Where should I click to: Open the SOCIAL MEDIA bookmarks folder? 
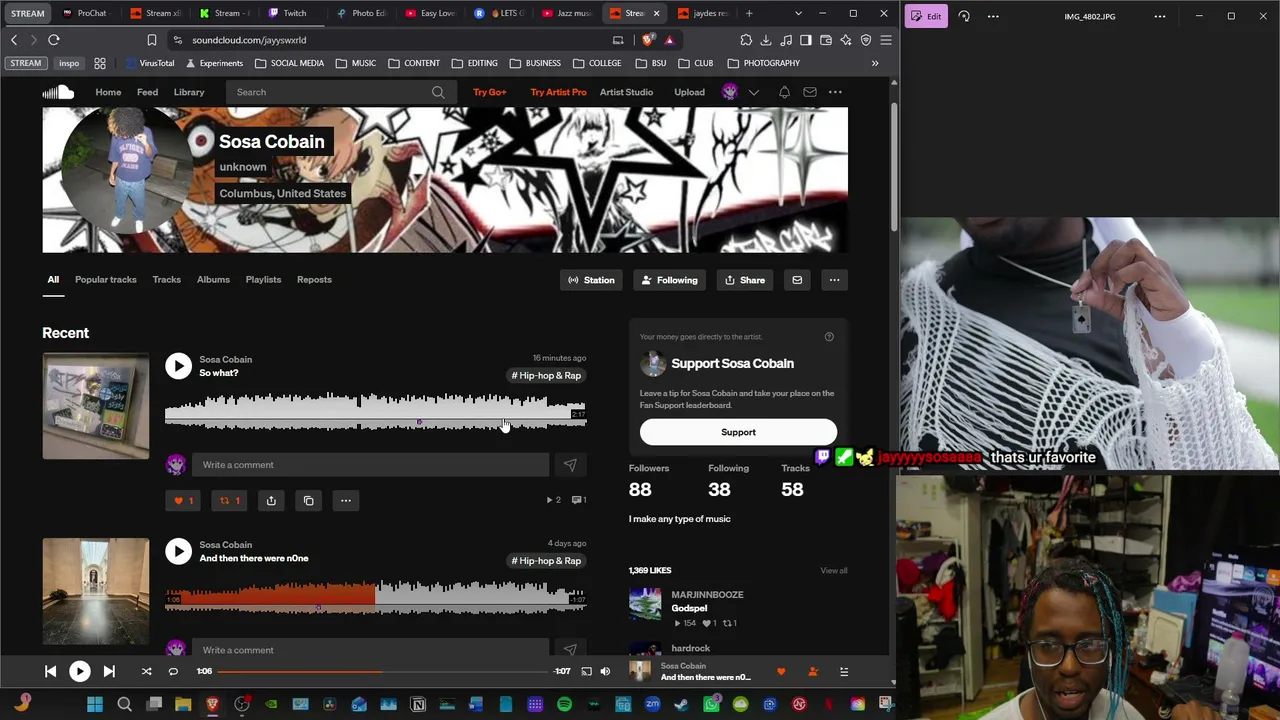coord(290,63)
